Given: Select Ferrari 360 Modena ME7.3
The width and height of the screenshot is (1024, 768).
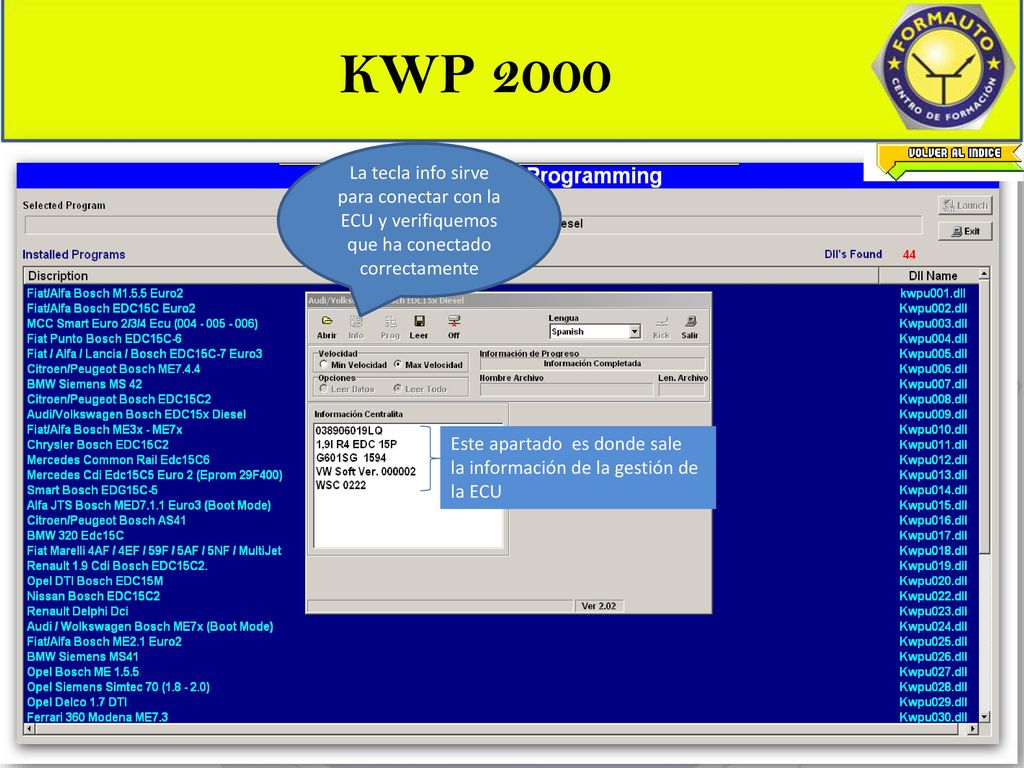Looking at the screenshot, I should [x=97, y=716].
